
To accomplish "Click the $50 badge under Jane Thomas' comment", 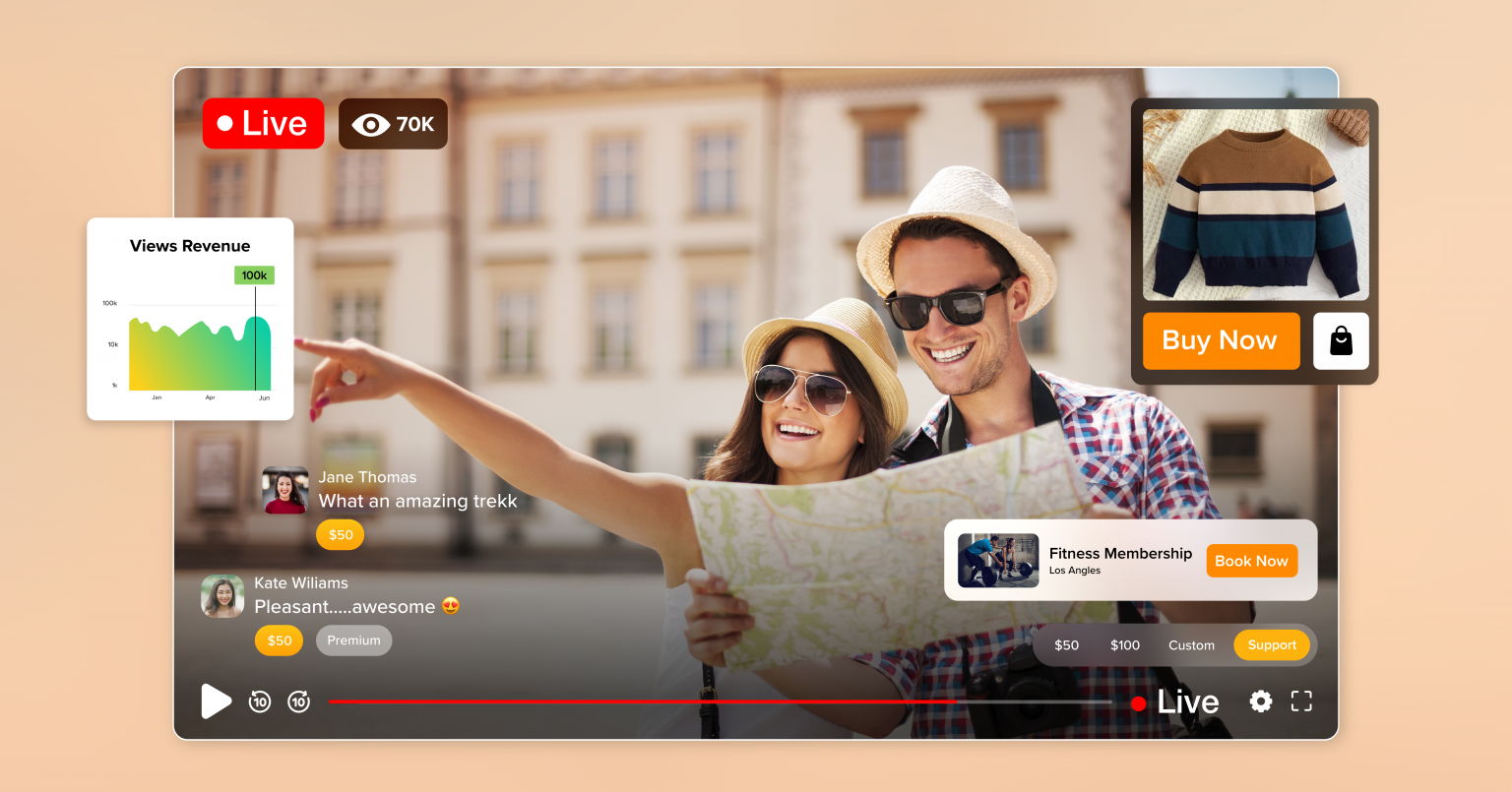I will click(x=340, y=534).
